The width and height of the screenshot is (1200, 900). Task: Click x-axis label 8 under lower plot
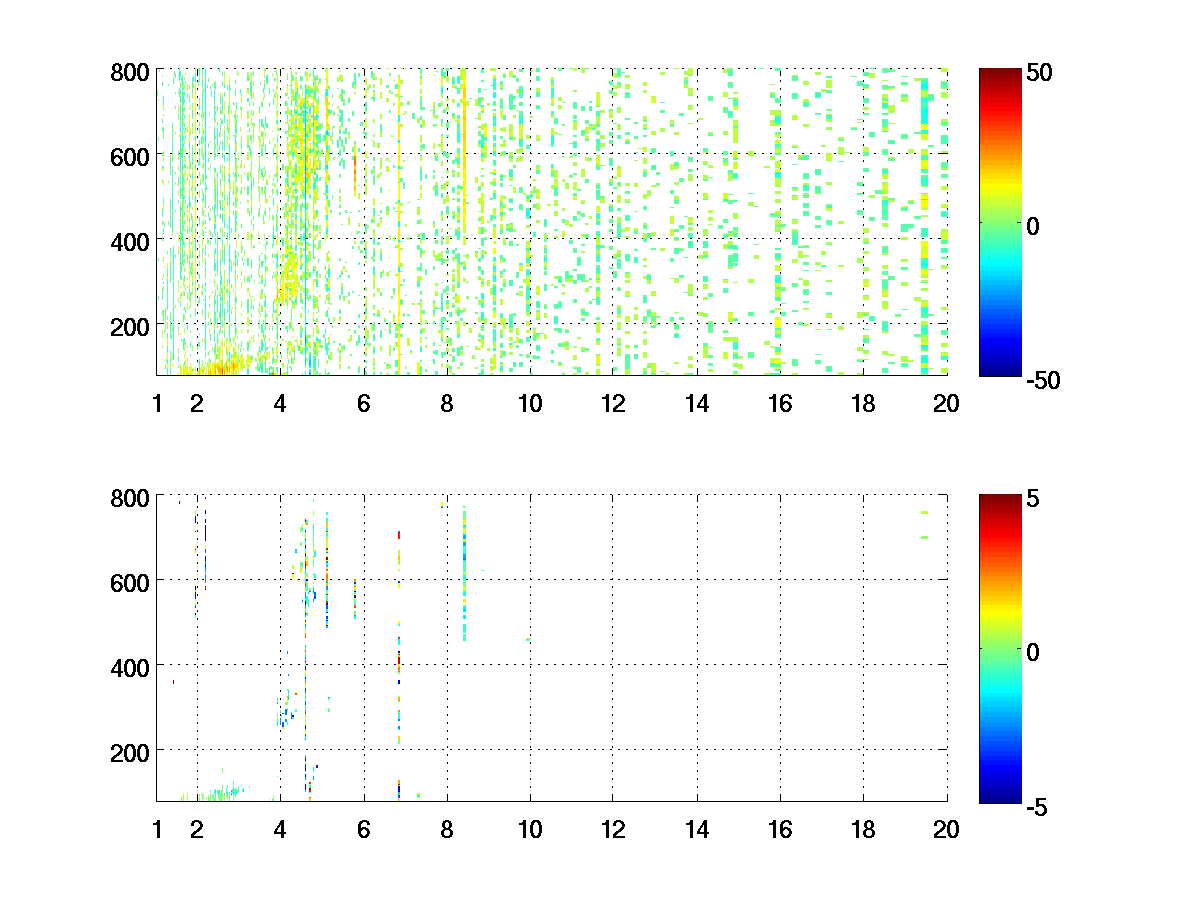pos(447,830)
